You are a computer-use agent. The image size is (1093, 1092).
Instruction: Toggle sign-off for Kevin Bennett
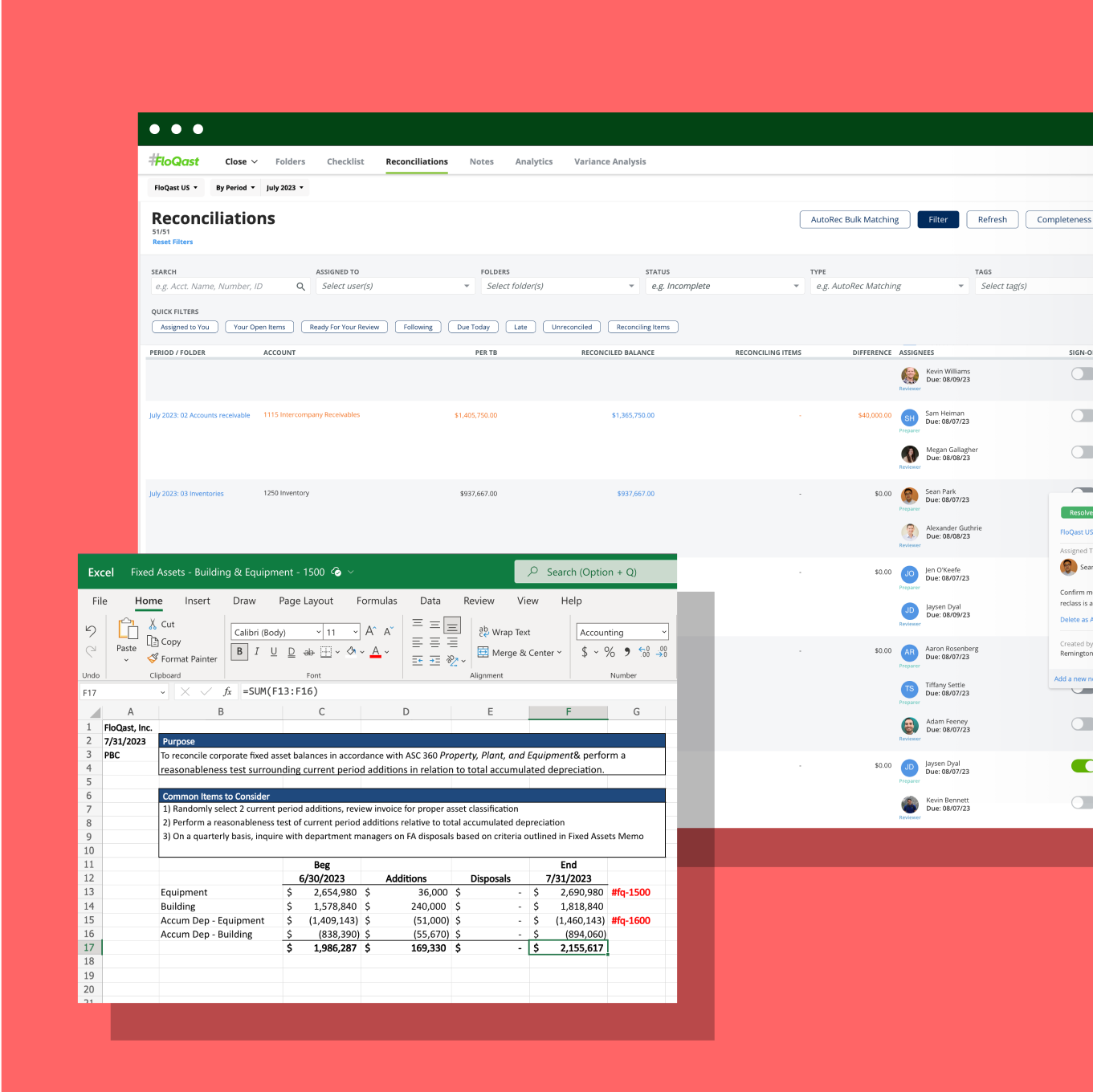pyautogui.click(x=1082, y=802)
